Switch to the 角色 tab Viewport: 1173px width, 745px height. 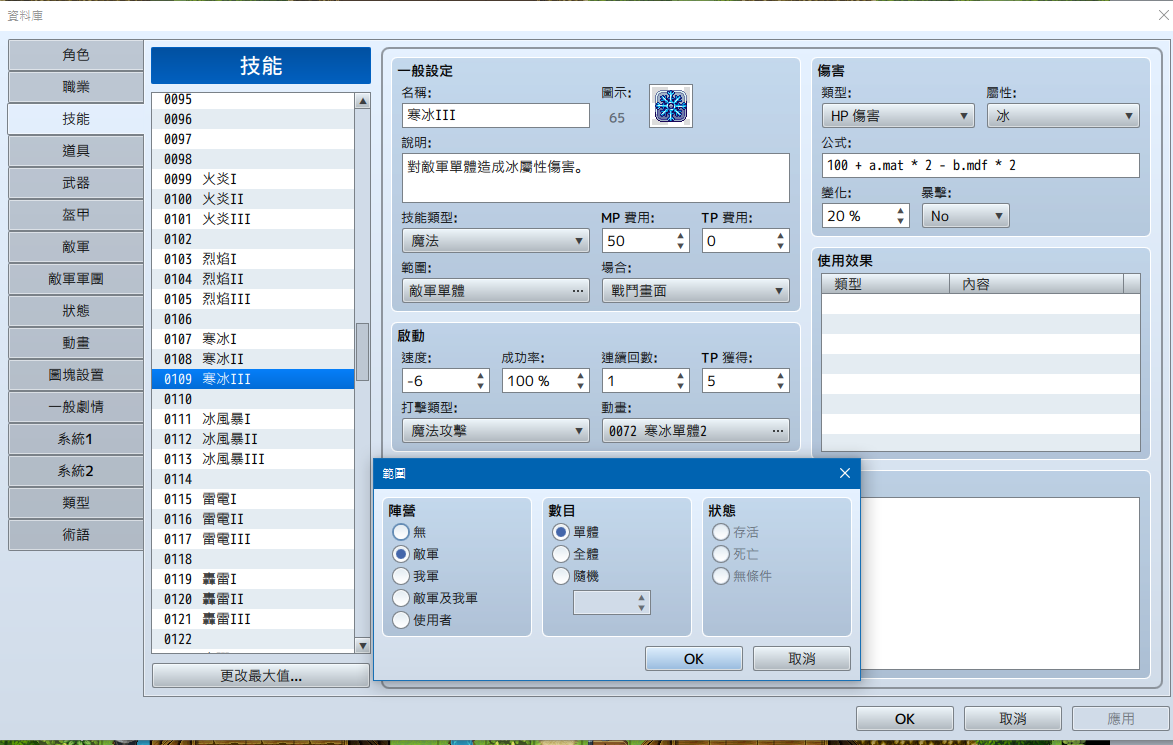coord(76,55)
